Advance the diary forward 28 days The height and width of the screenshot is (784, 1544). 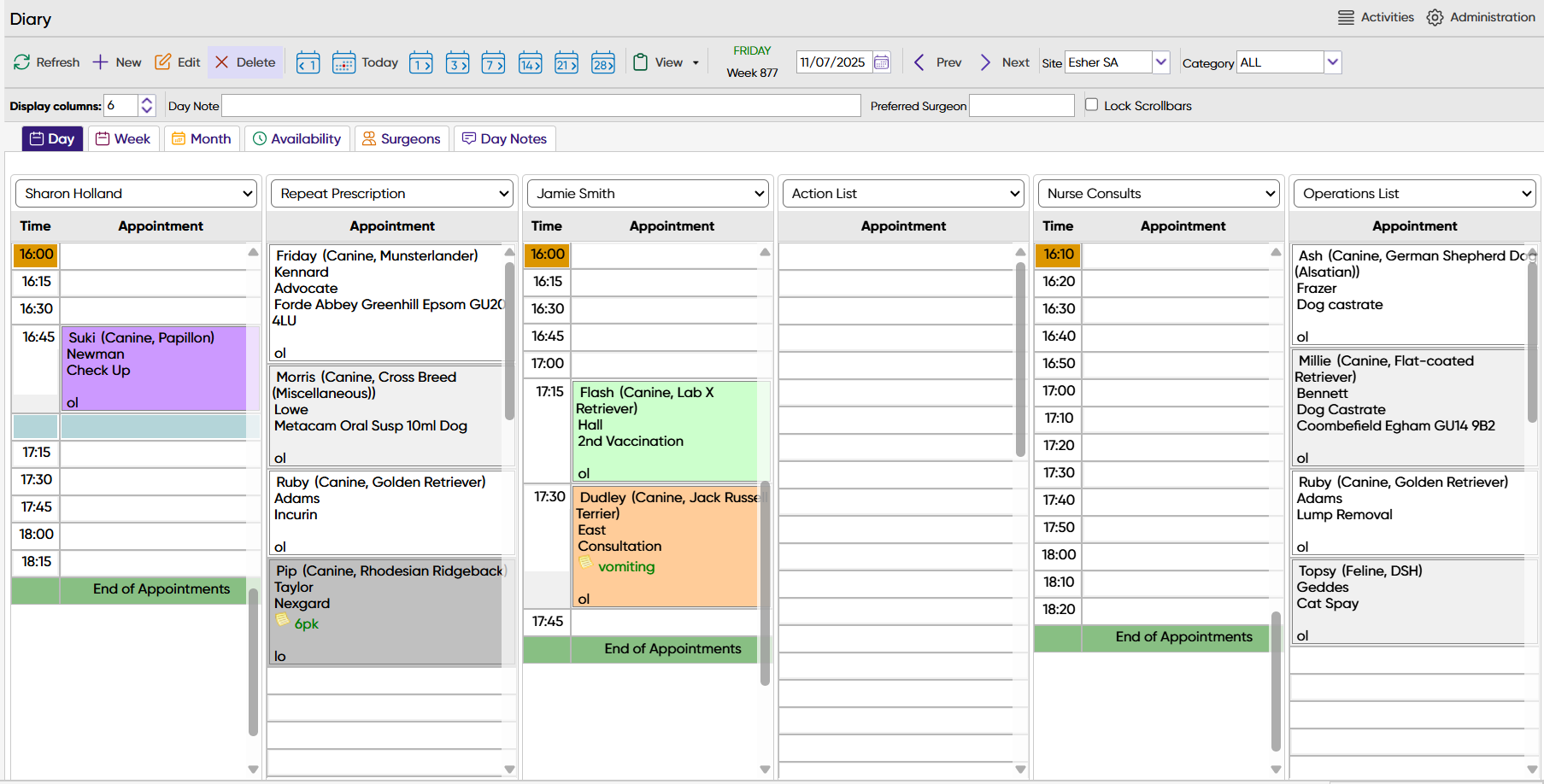point(603,62)
